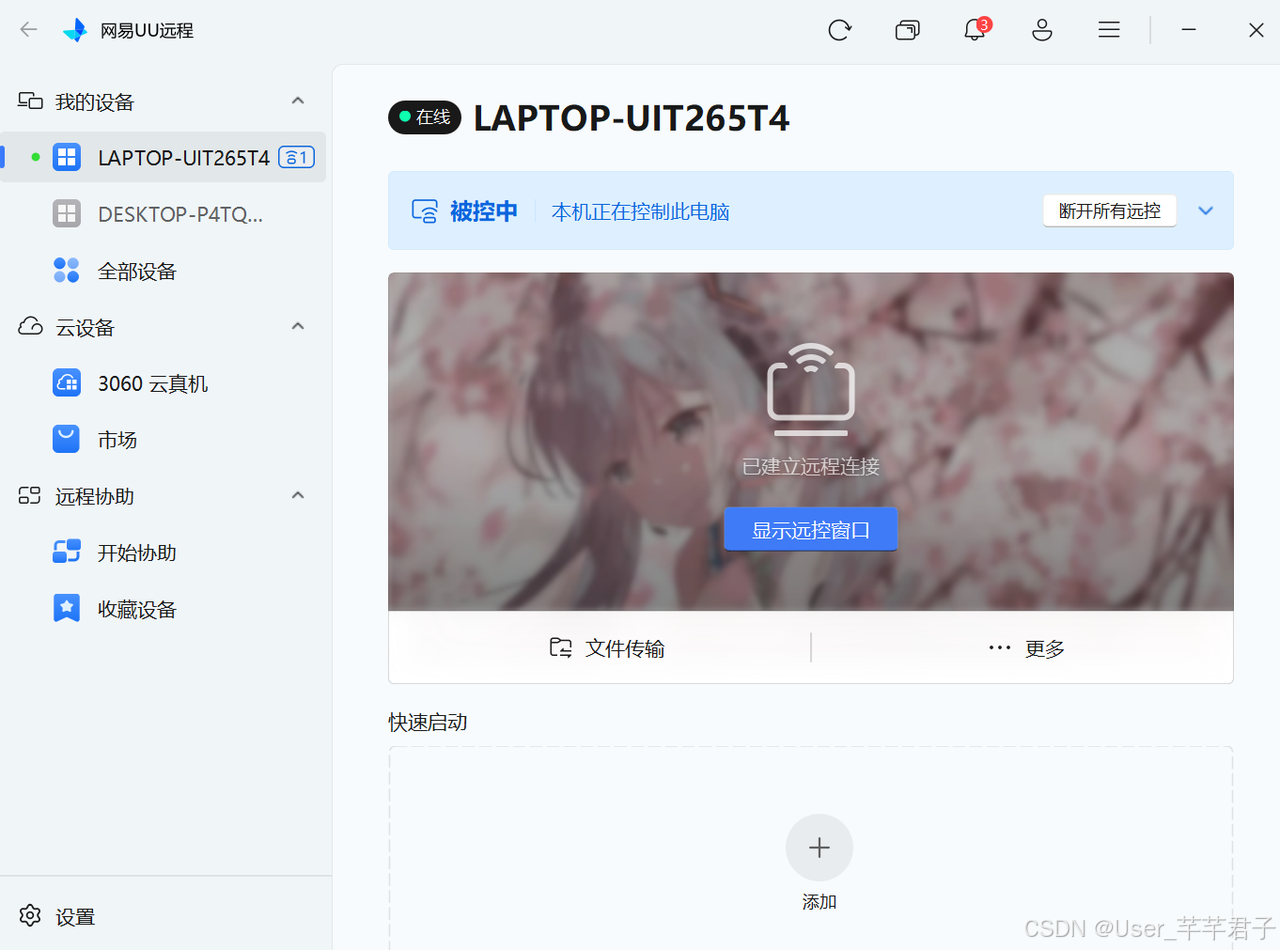The height and width of the screenshot is (950, 1280).
Task: Click 添加 label under plus button
Action: [819, 902]
